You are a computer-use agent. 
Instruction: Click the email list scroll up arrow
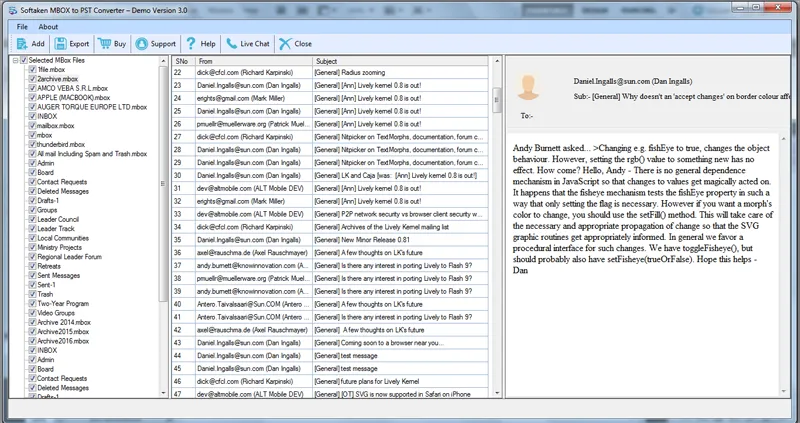(x=496, y=61)
